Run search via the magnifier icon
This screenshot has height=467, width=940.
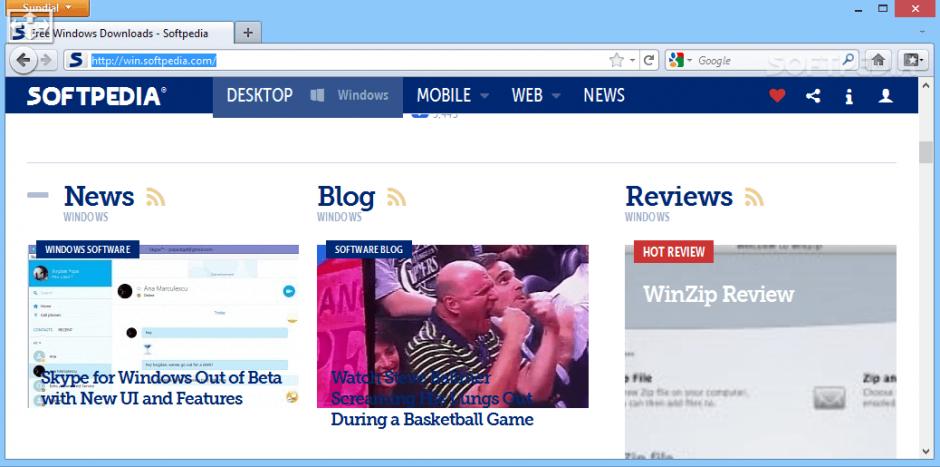(x=848, y=59)
